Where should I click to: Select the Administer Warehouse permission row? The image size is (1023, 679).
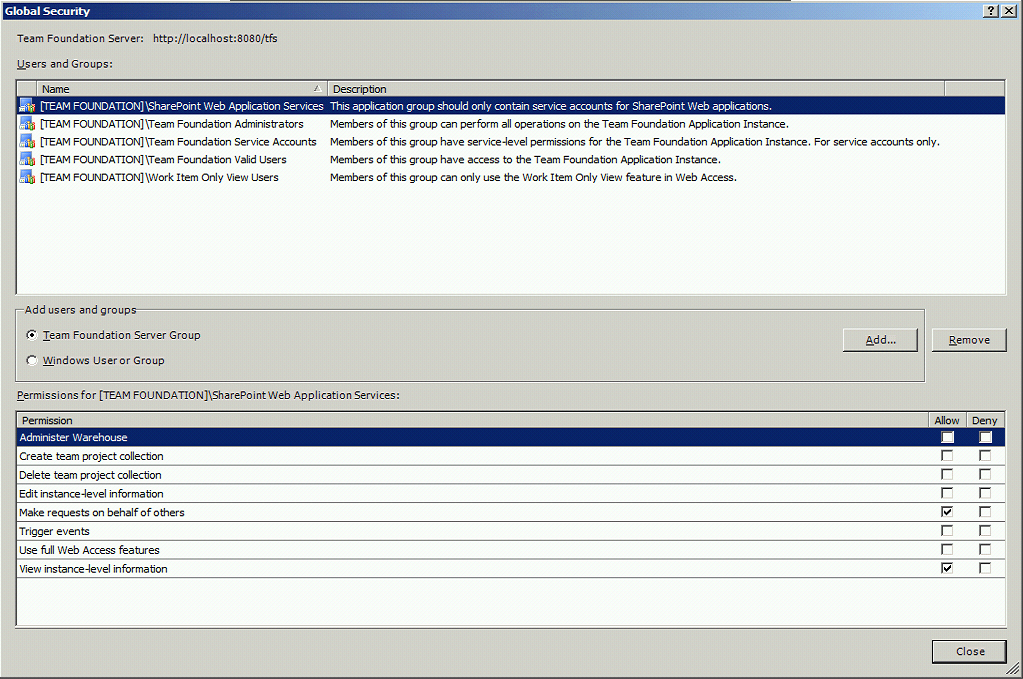[x=511, y=437]
